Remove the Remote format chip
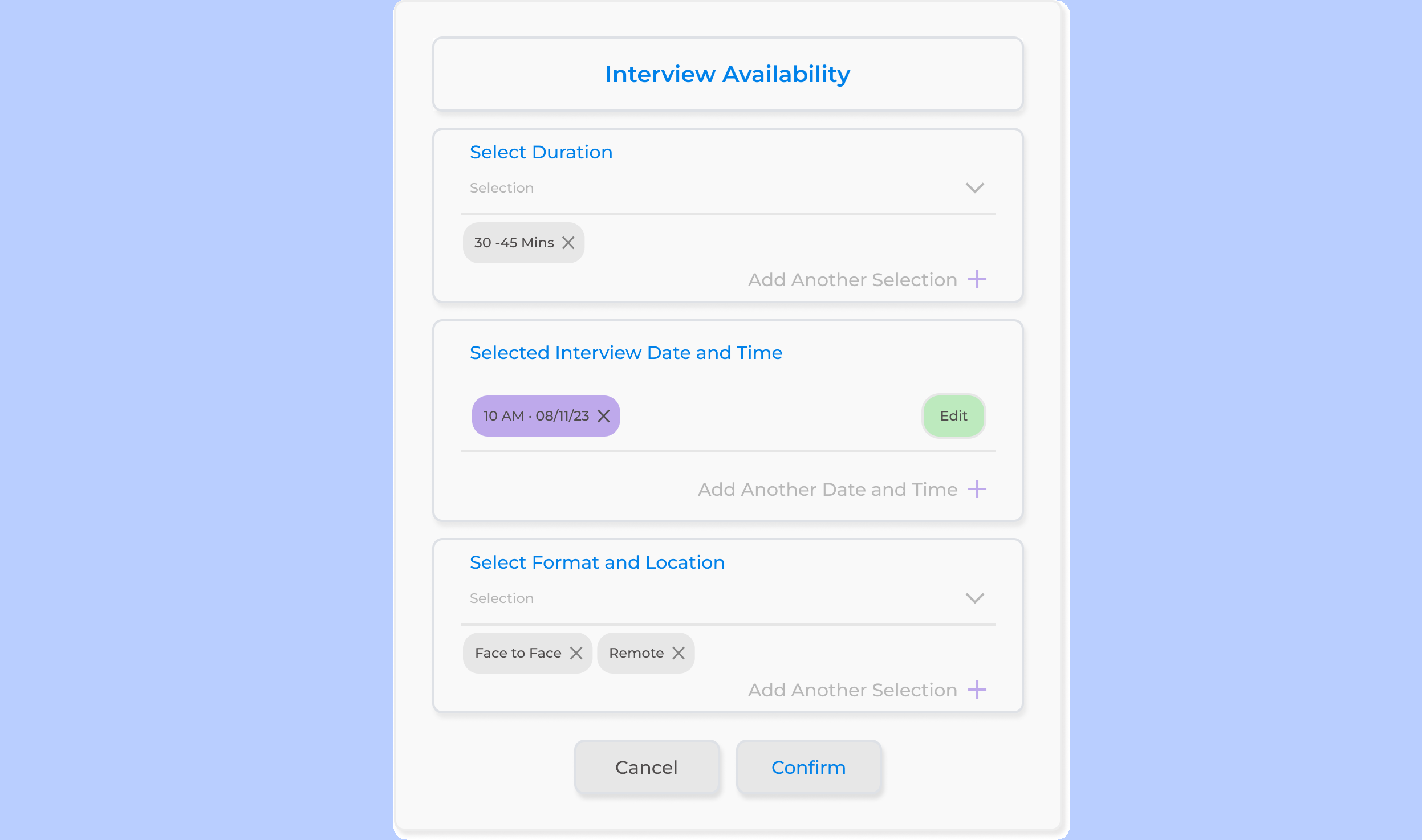Screen dimensions: 1422x840 [x=679, y=653]
